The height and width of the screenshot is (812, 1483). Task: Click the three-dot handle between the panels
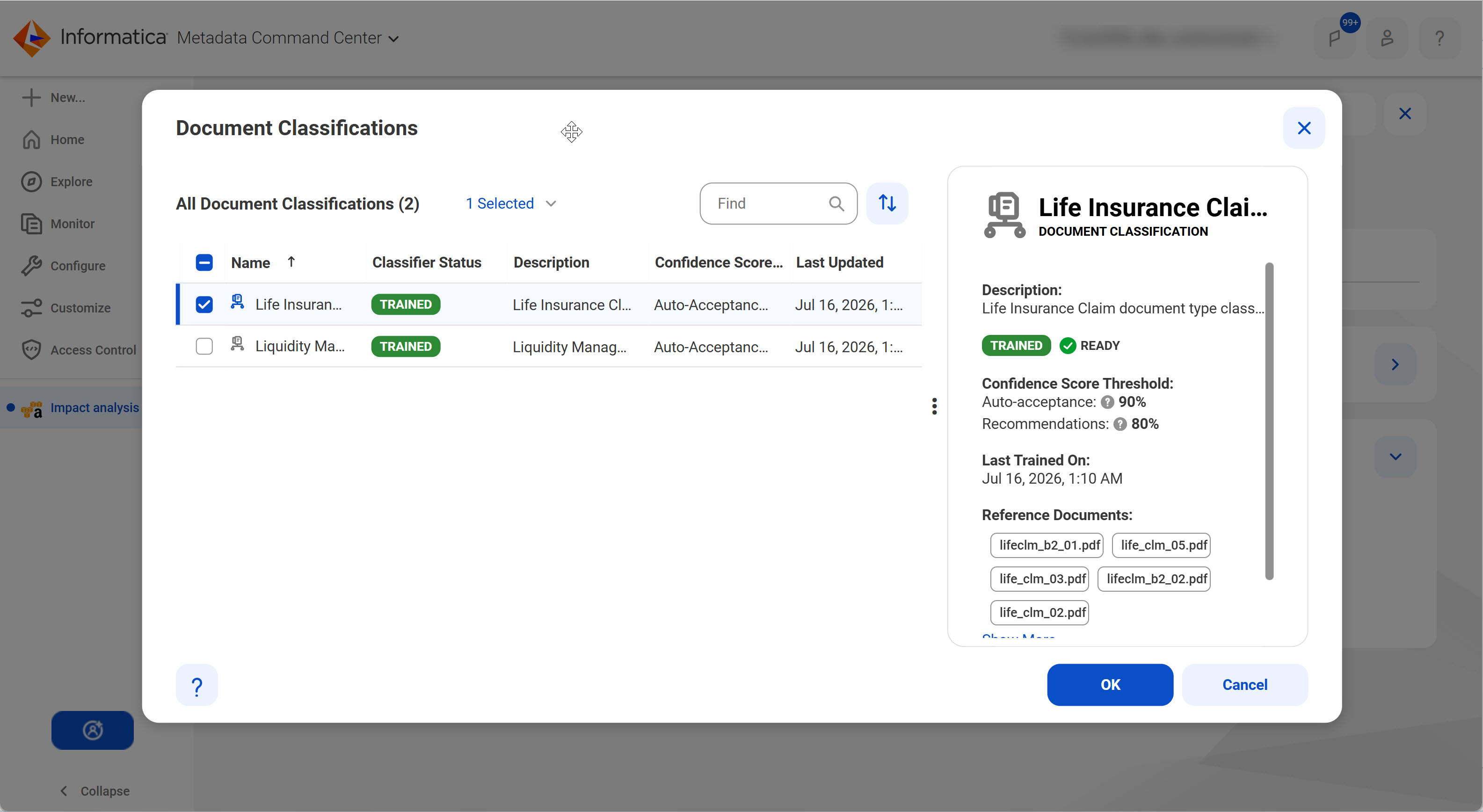(x=934, y=406)
